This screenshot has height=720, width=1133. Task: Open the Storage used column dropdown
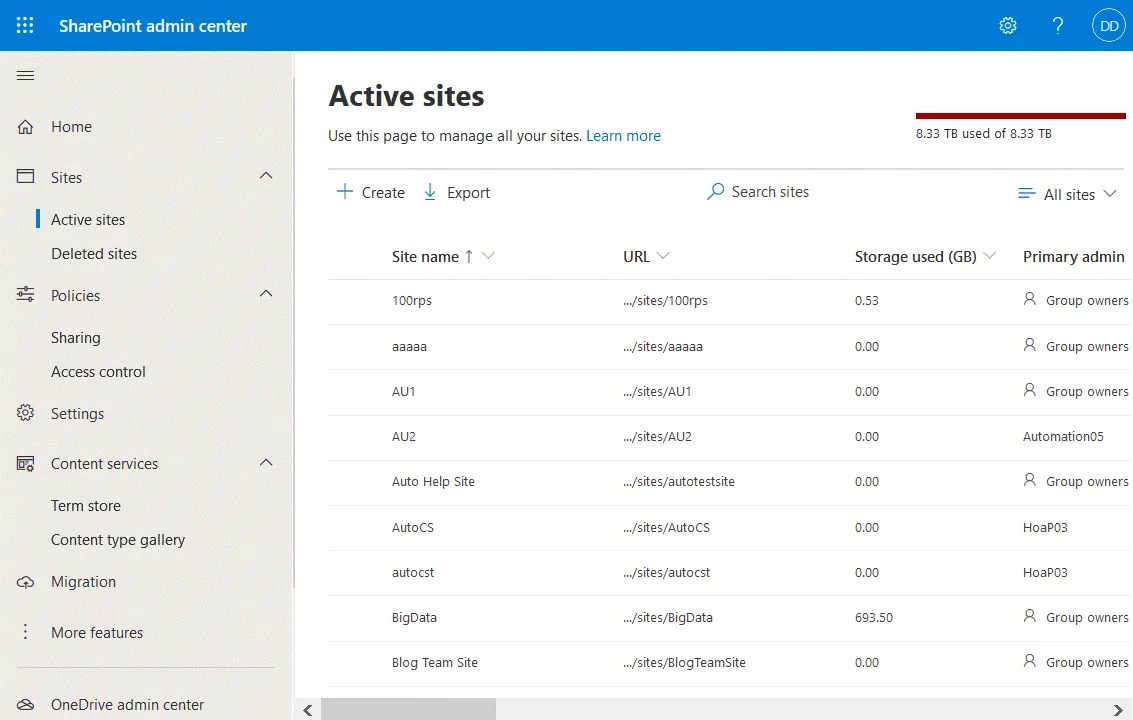click(989, 256)
